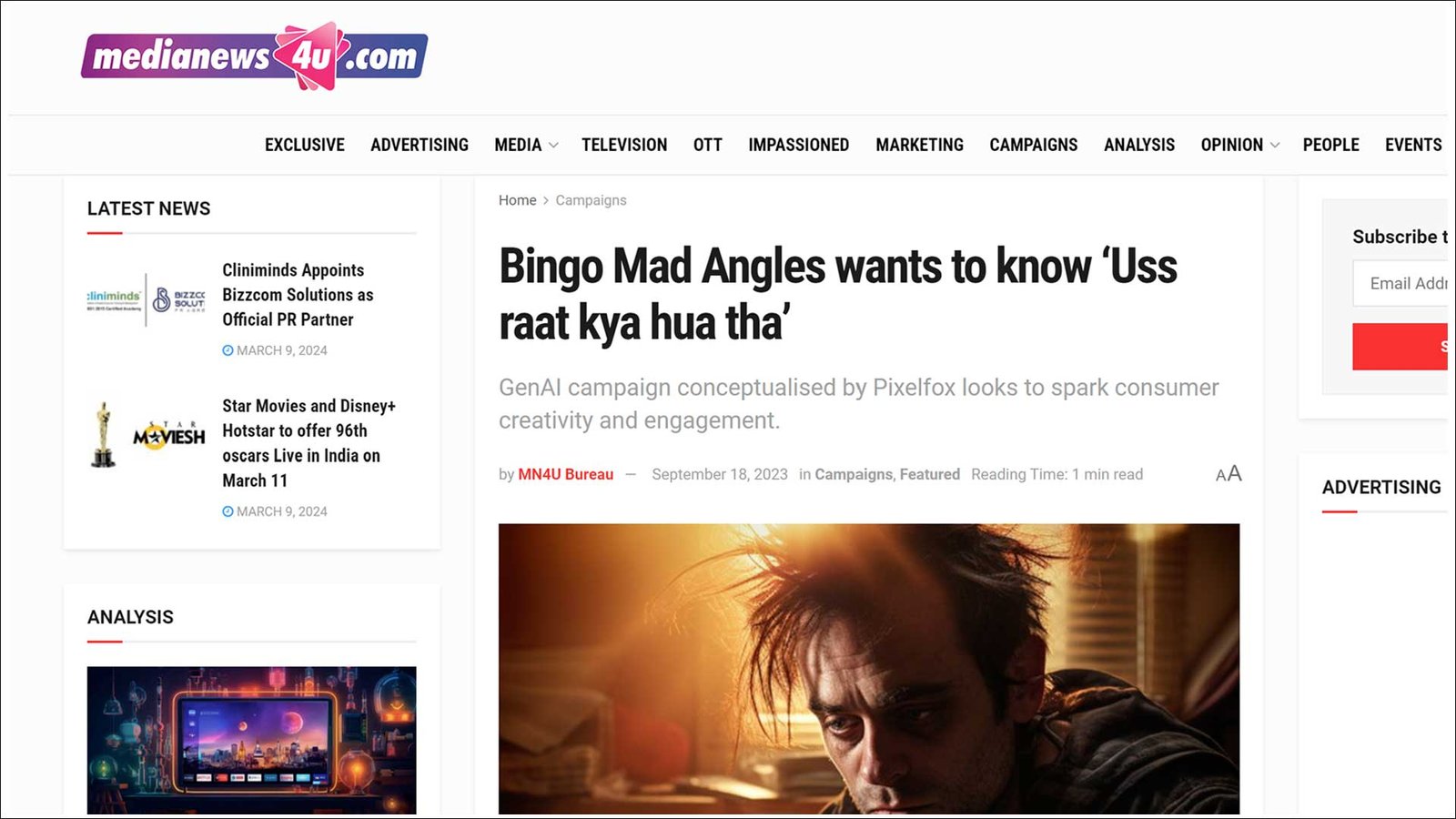Click the medianews4u.com logo
Viewport: 1456px width, 819px height.
[x=254, y=56]
